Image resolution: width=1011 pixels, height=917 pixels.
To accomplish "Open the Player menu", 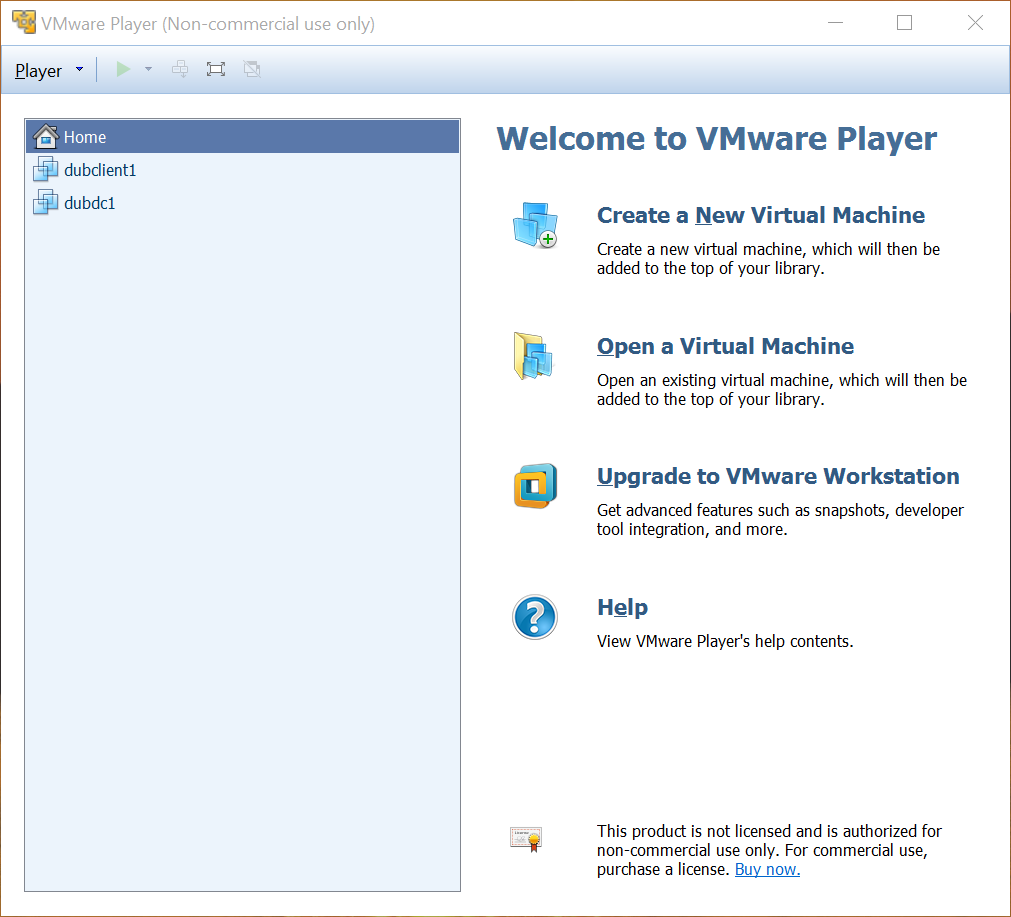I will (49, 70).
